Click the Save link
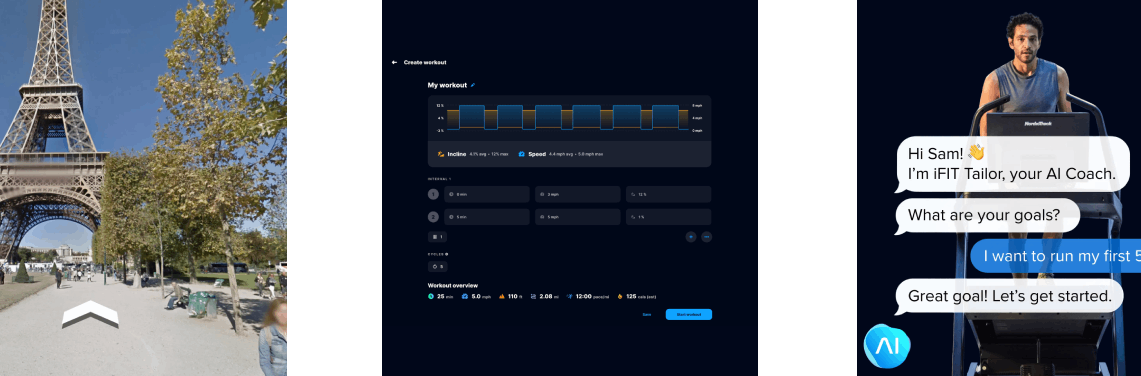The height and width of the screenshot is (376, 1141). 646,315
